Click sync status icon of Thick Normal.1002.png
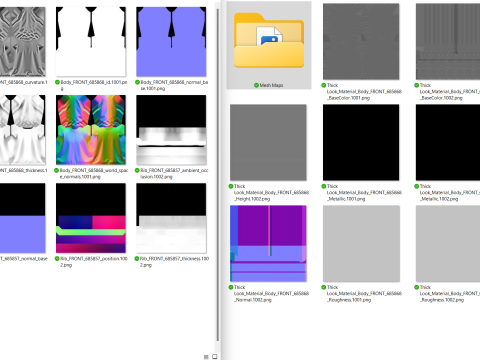Screen dimensions: 480x360 (231, 287)
